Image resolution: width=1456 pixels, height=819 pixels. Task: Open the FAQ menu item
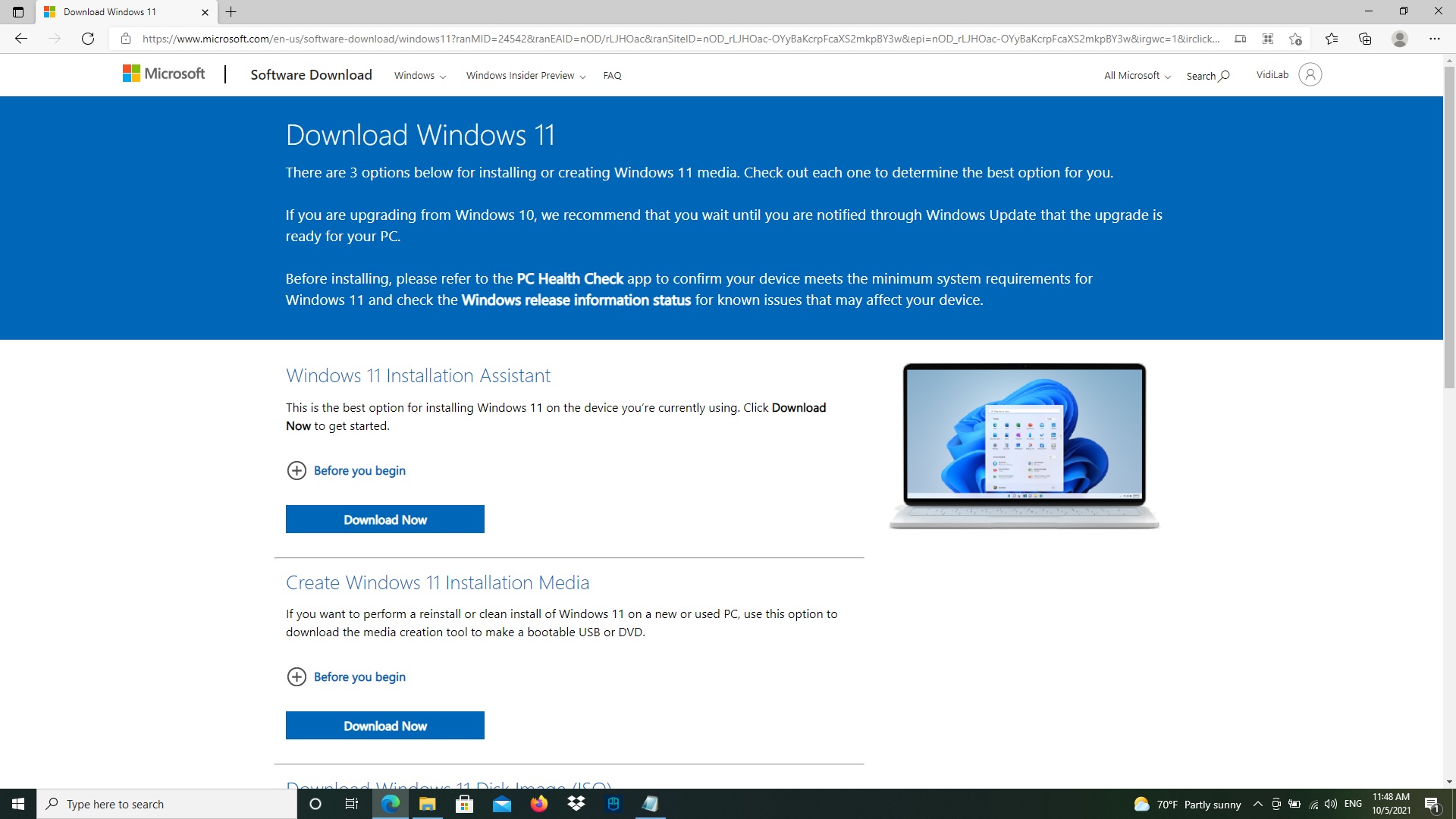pyautogui.click(x=612, y=76)
